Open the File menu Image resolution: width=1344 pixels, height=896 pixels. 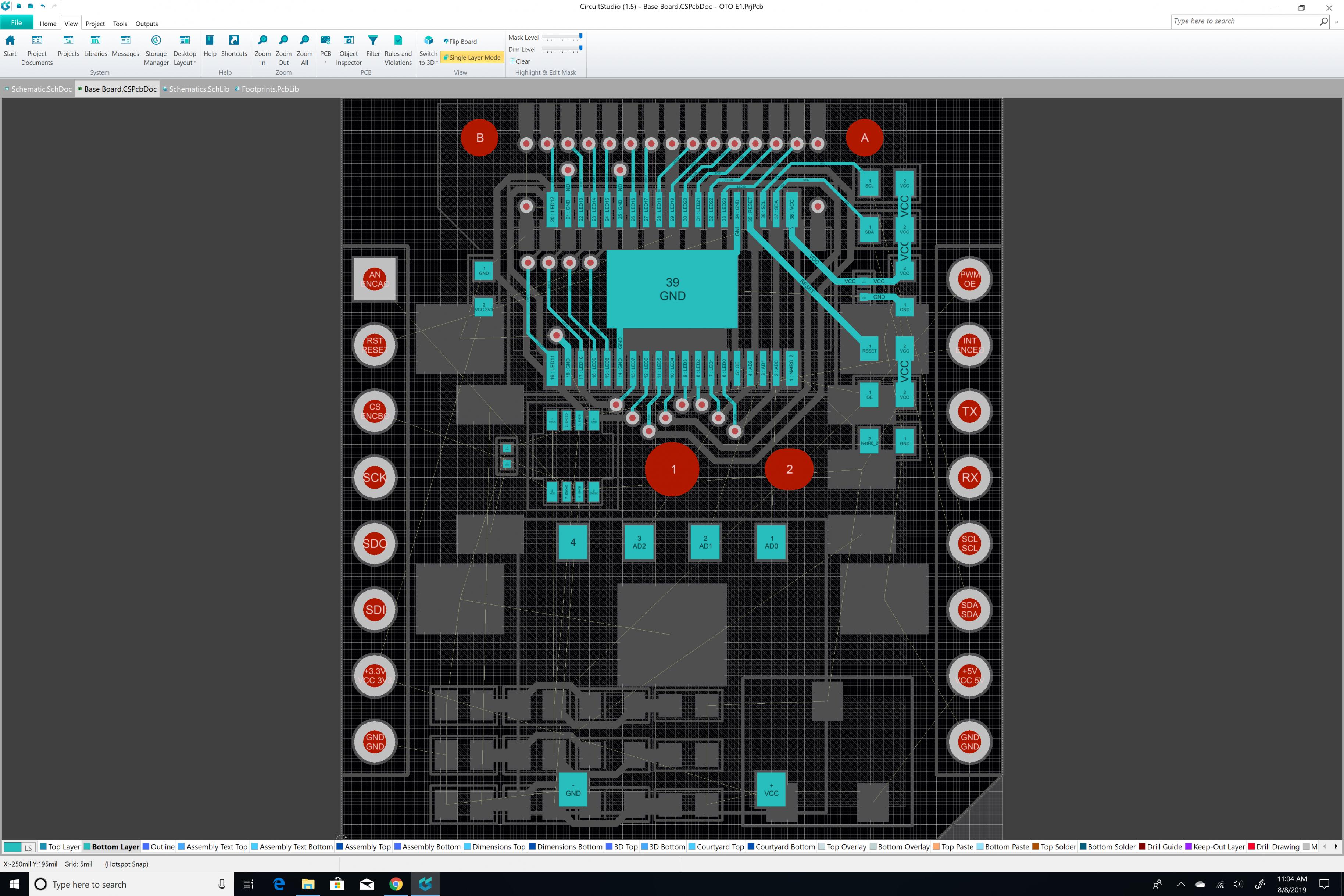point(17,23)
